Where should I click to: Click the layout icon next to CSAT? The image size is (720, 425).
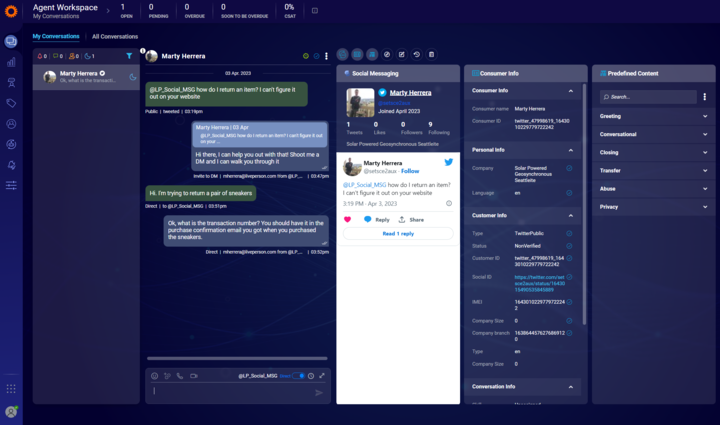click(x=315, y=11)
